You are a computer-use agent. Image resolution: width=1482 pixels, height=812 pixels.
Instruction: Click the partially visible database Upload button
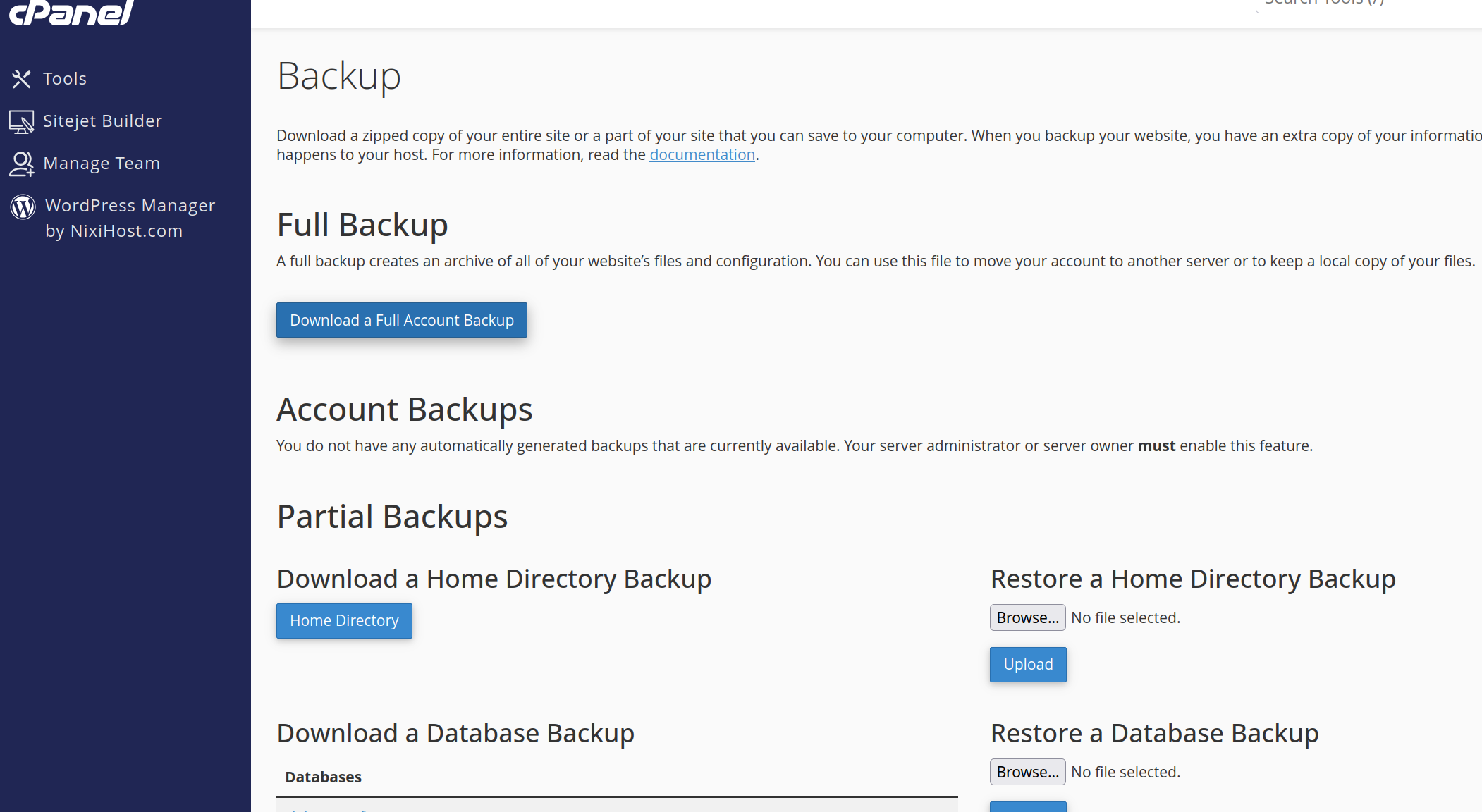pyautogui.click(x=1028, y=807)
